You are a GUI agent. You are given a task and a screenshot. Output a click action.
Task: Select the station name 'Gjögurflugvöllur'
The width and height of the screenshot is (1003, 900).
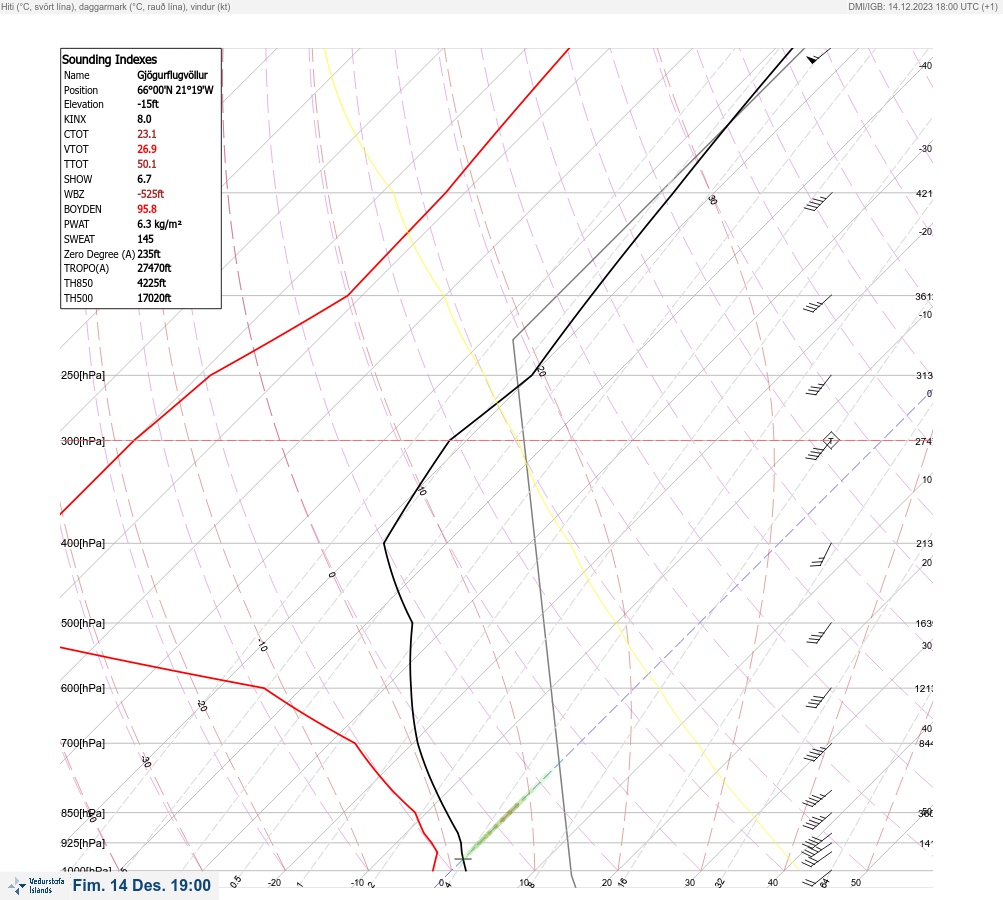pyautogui.click(x=172, y=75)
